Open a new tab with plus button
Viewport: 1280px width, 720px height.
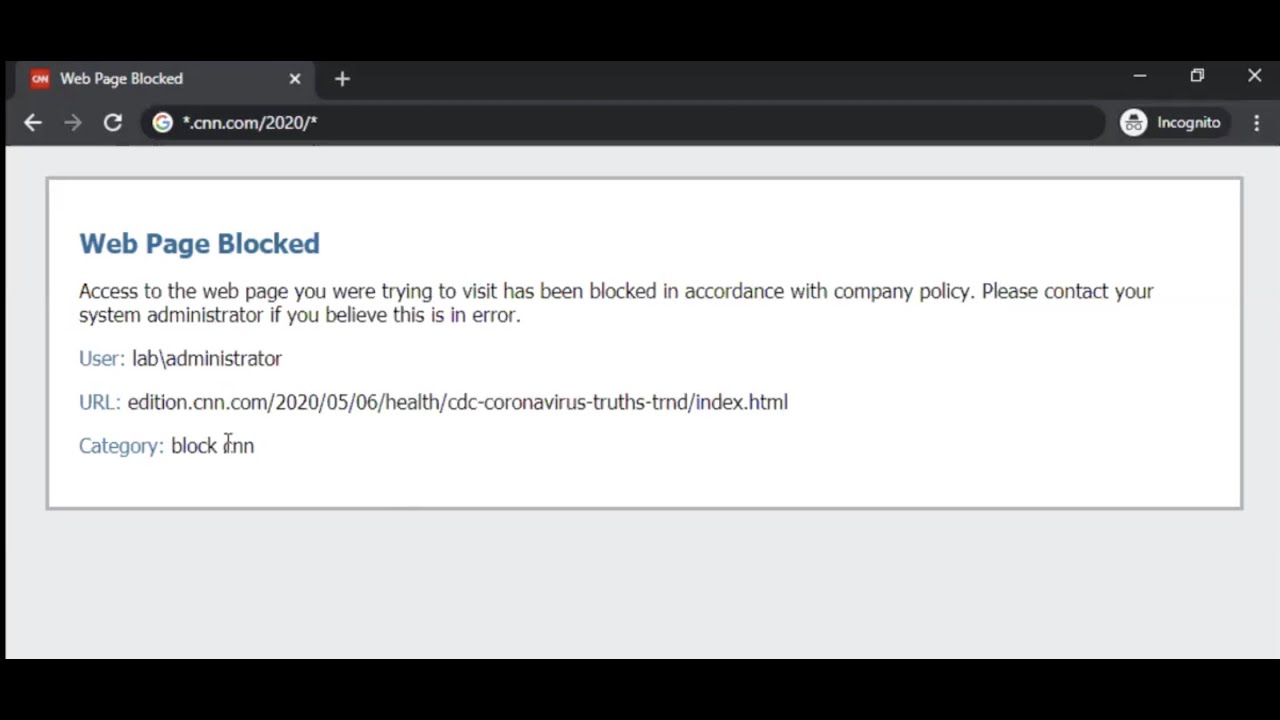[342, 79]
